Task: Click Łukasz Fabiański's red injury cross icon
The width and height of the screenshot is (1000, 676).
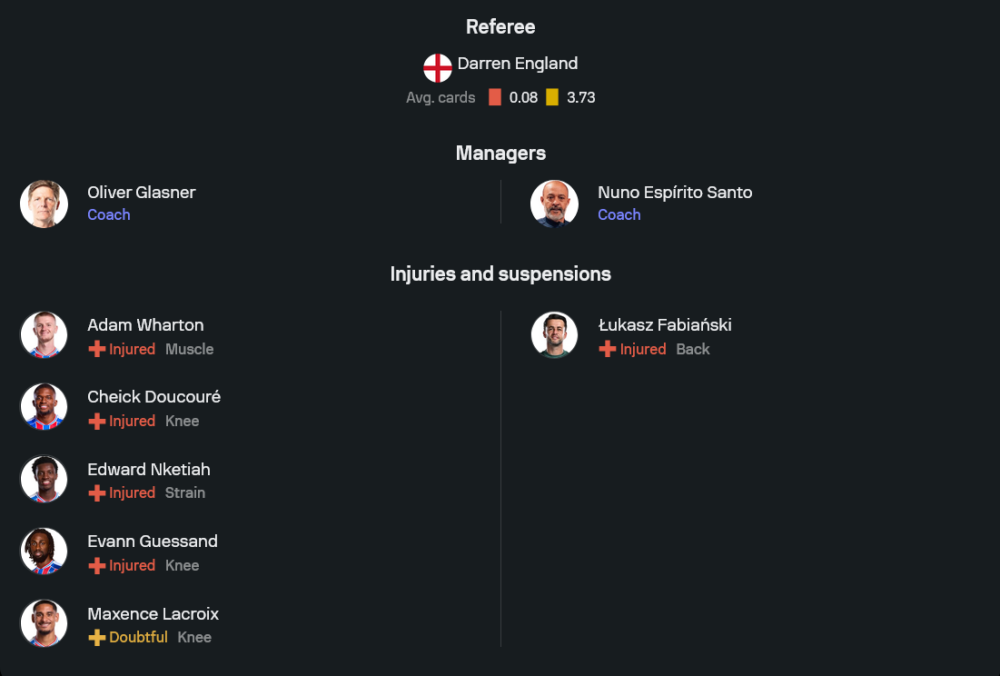Action: click(x=607, y=349)
